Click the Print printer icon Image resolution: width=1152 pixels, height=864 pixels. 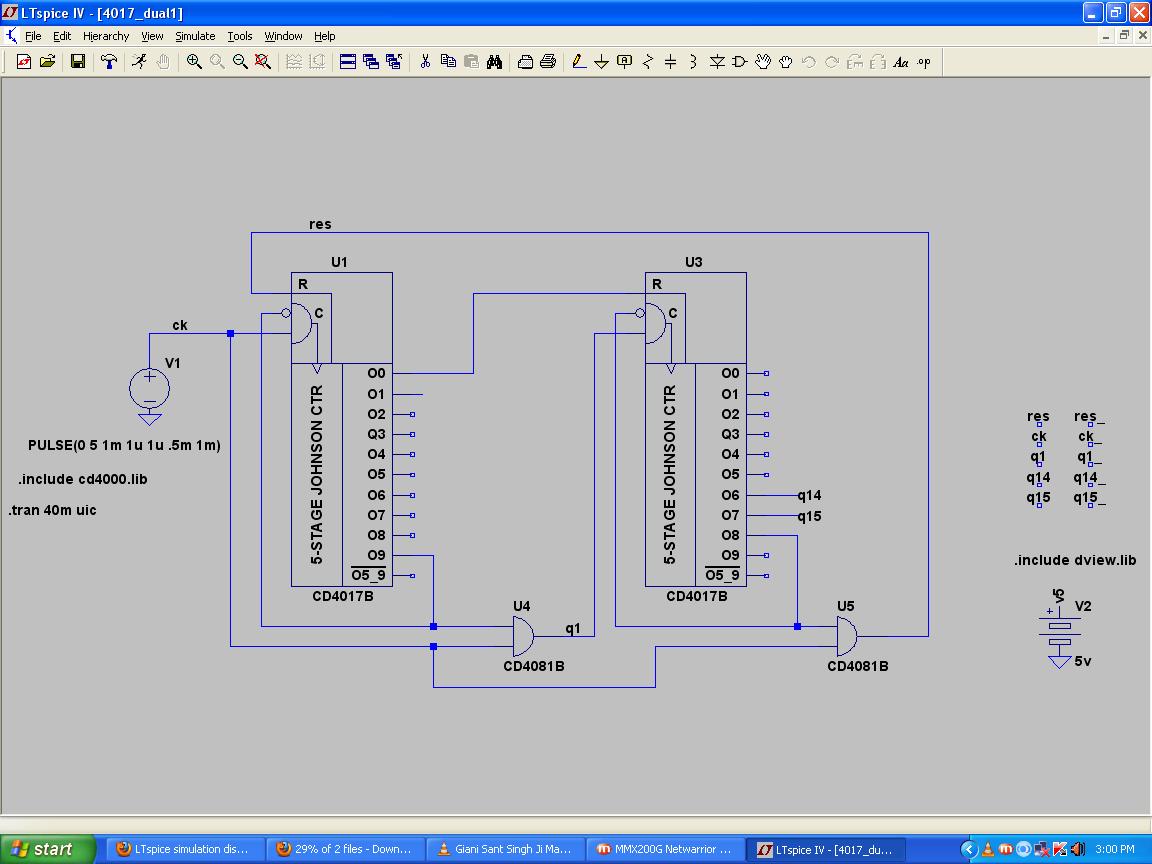[548, 62]
